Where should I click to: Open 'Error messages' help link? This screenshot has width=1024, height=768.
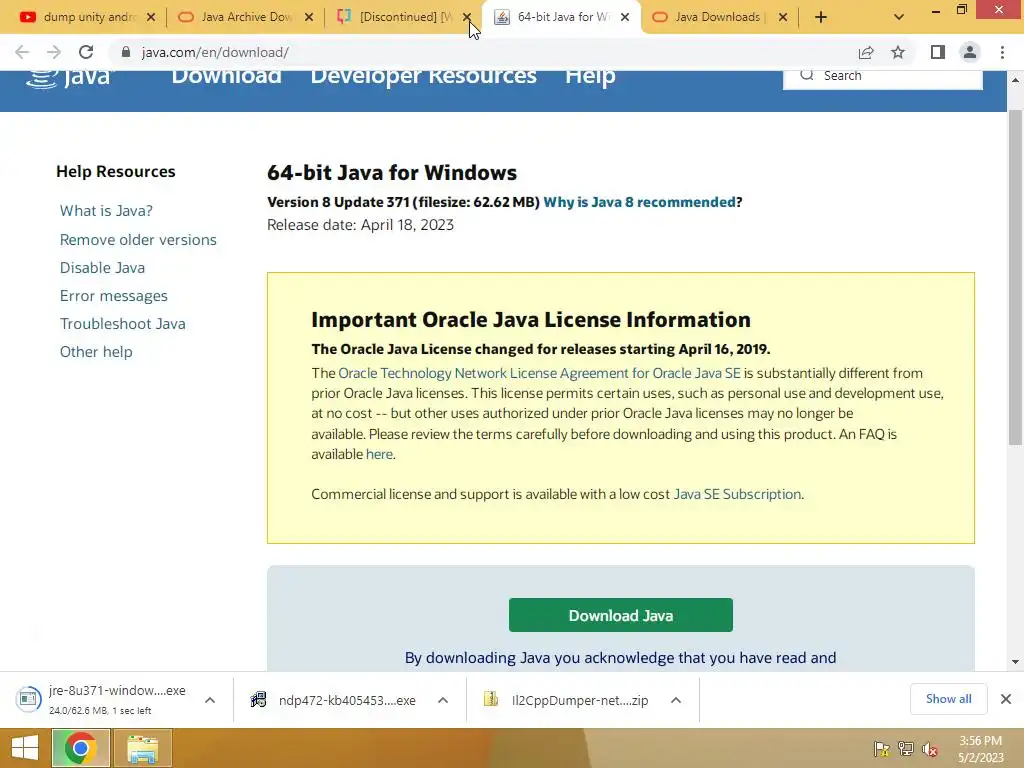(114, 296)
